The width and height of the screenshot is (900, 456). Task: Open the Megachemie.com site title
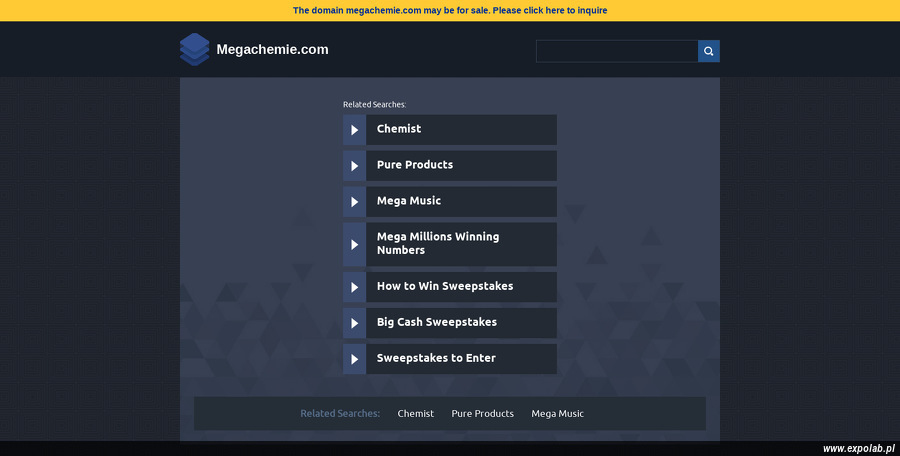[x=273, y=49]
